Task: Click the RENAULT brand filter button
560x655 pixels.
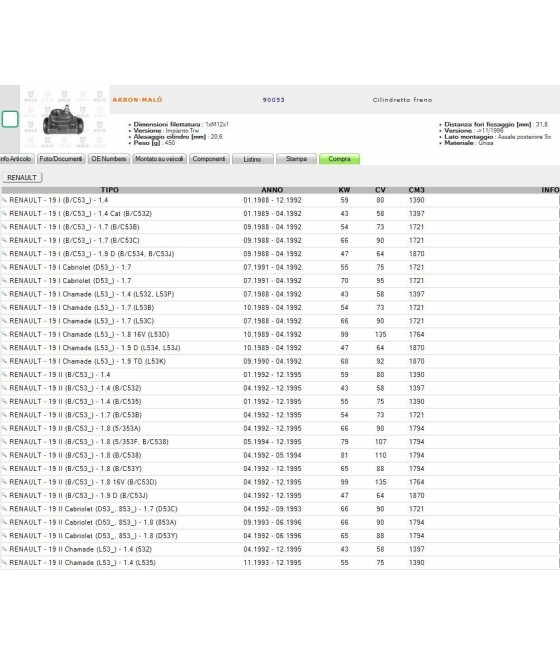Action: (x=22, y=178)
